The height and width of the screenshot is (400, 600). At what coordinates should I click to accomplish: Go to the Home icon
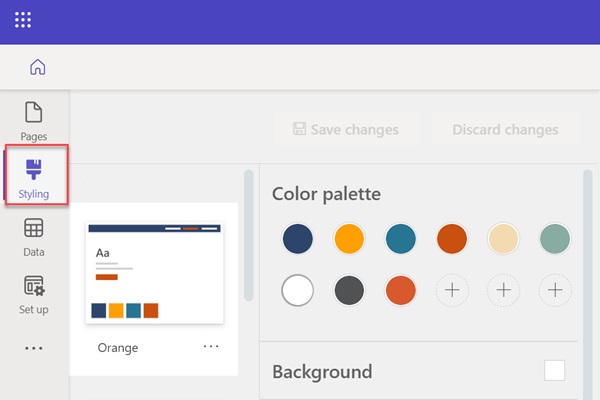pyautogui.click(x=38, y=67)
